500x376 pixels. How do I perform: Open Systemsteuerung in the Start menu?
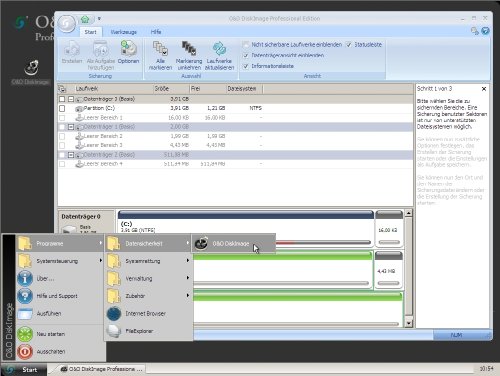point(60,261)
